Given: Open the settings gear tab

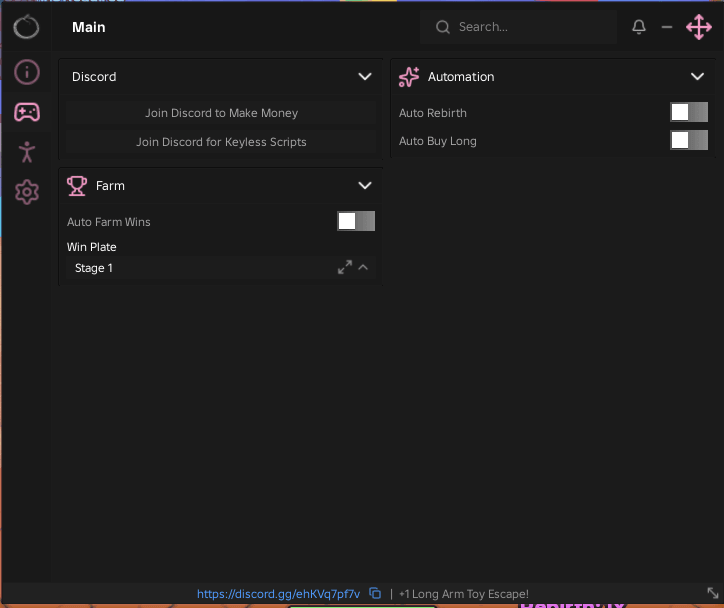Looking at the screenshot, I should [x=27, y=192].
